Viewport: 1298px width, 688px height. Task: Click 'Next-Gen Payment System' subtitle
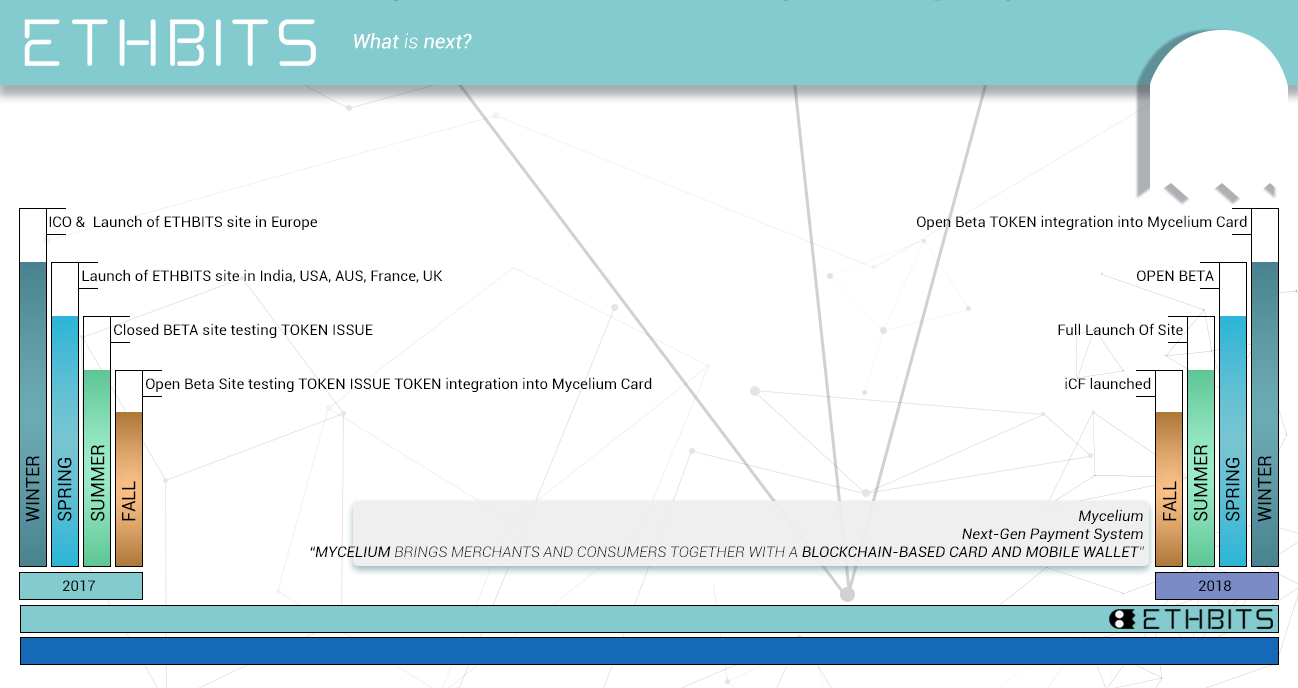click(x=1052, y=534)
